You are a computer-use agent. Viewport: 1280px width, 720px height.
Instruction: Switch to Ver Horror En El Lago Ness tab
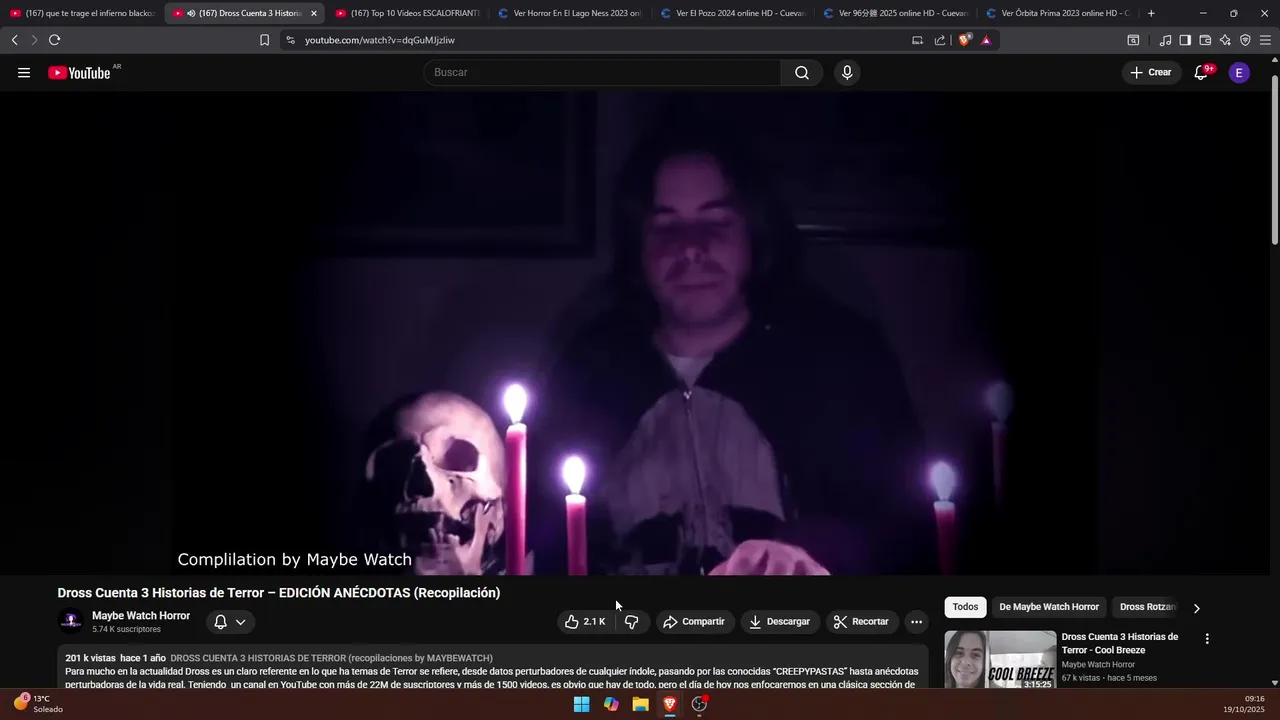click(570, 13)
